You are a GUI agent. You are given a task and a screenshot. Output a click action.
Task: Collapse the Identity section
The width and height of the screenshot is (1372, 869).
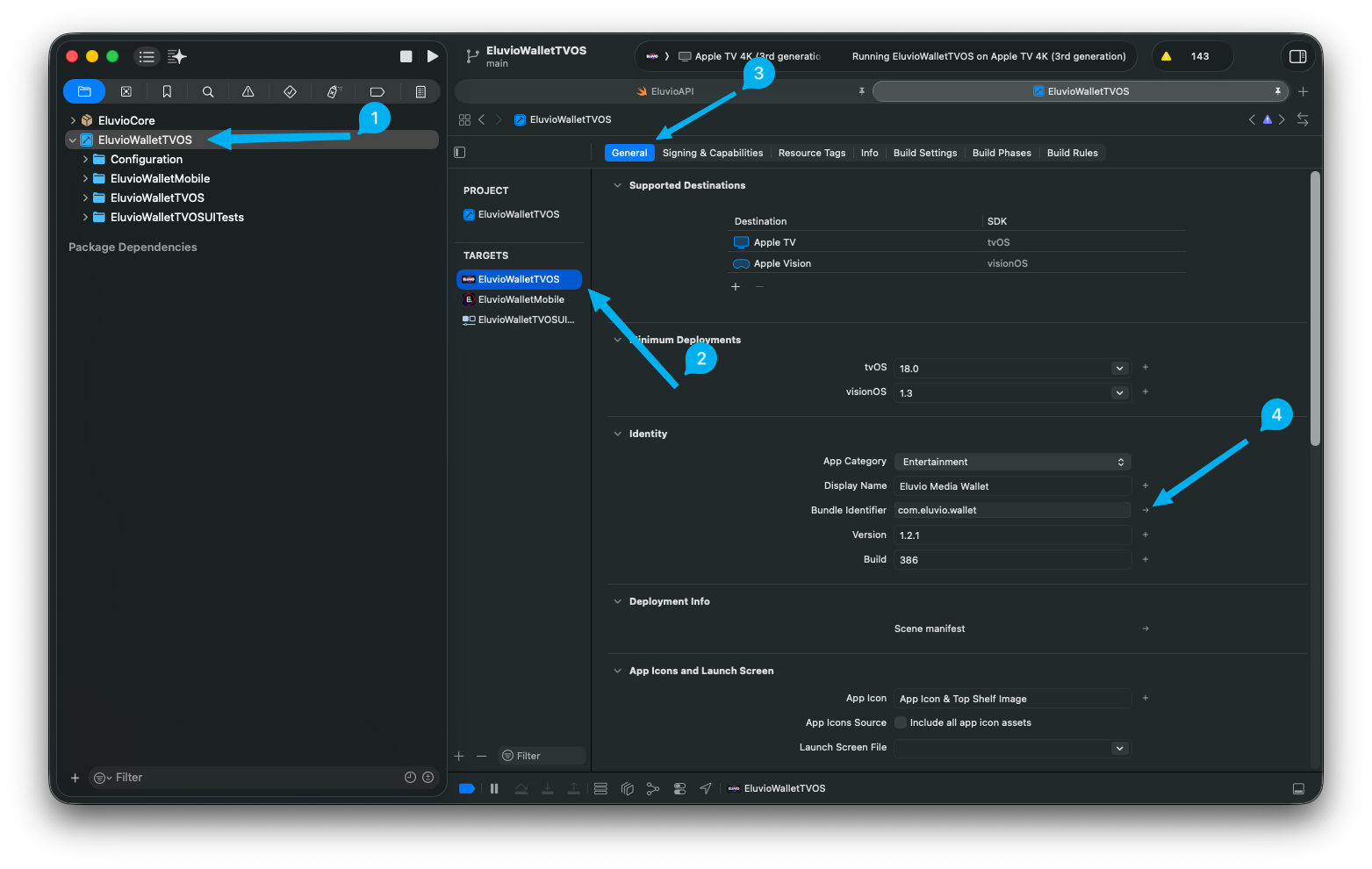[617, 434]
